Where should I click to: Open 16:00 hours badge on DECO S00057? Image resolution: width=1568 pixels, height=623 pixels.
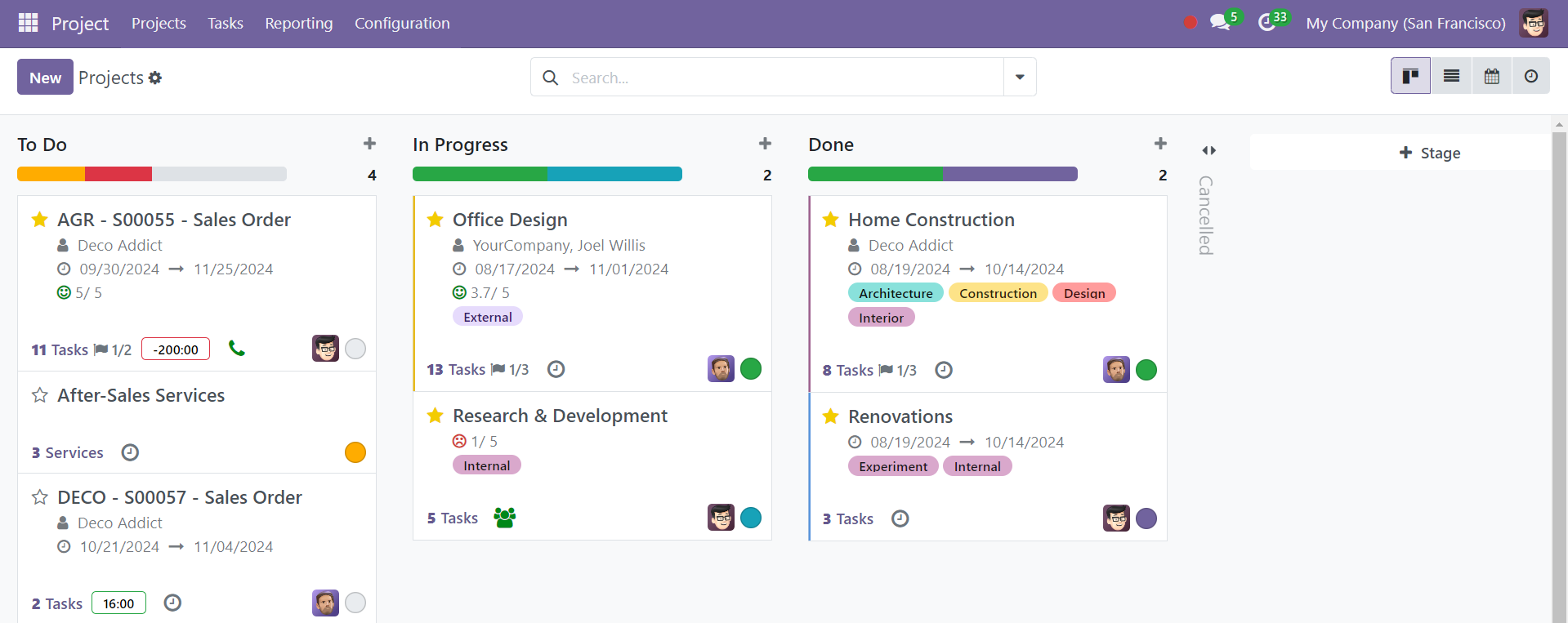(118, 603)
